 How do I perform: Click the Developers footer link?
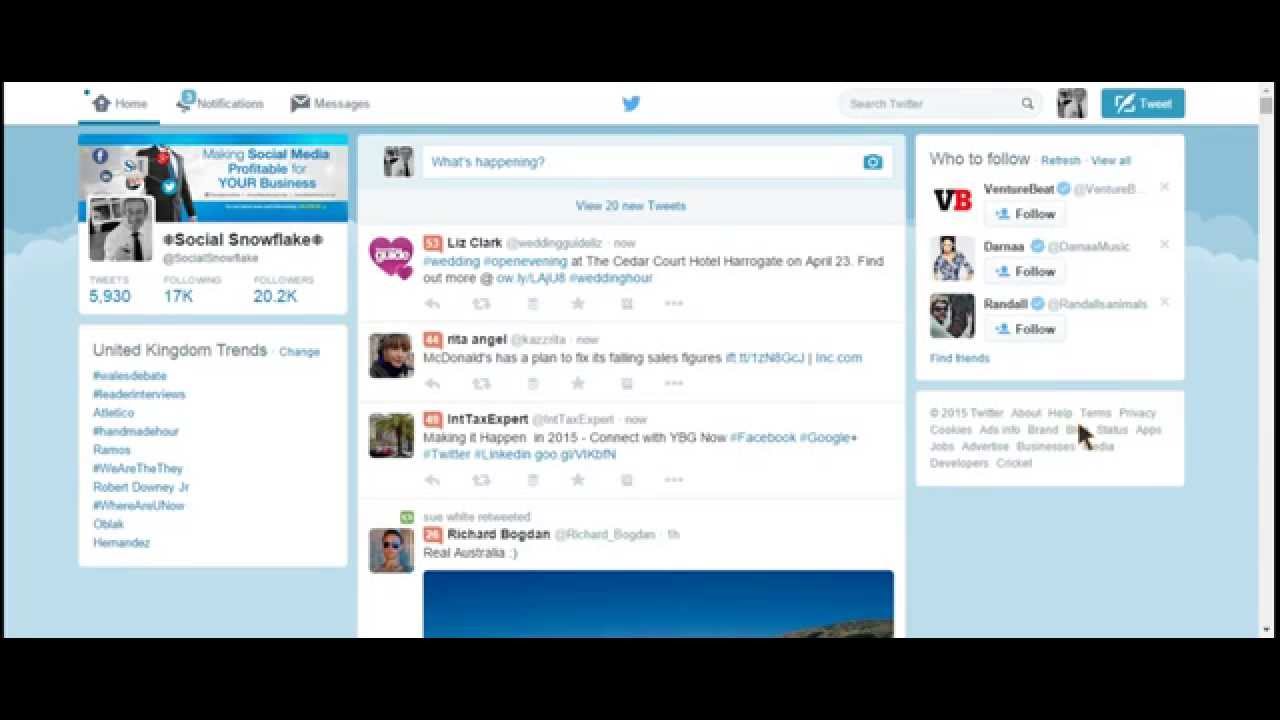point(959,464)
